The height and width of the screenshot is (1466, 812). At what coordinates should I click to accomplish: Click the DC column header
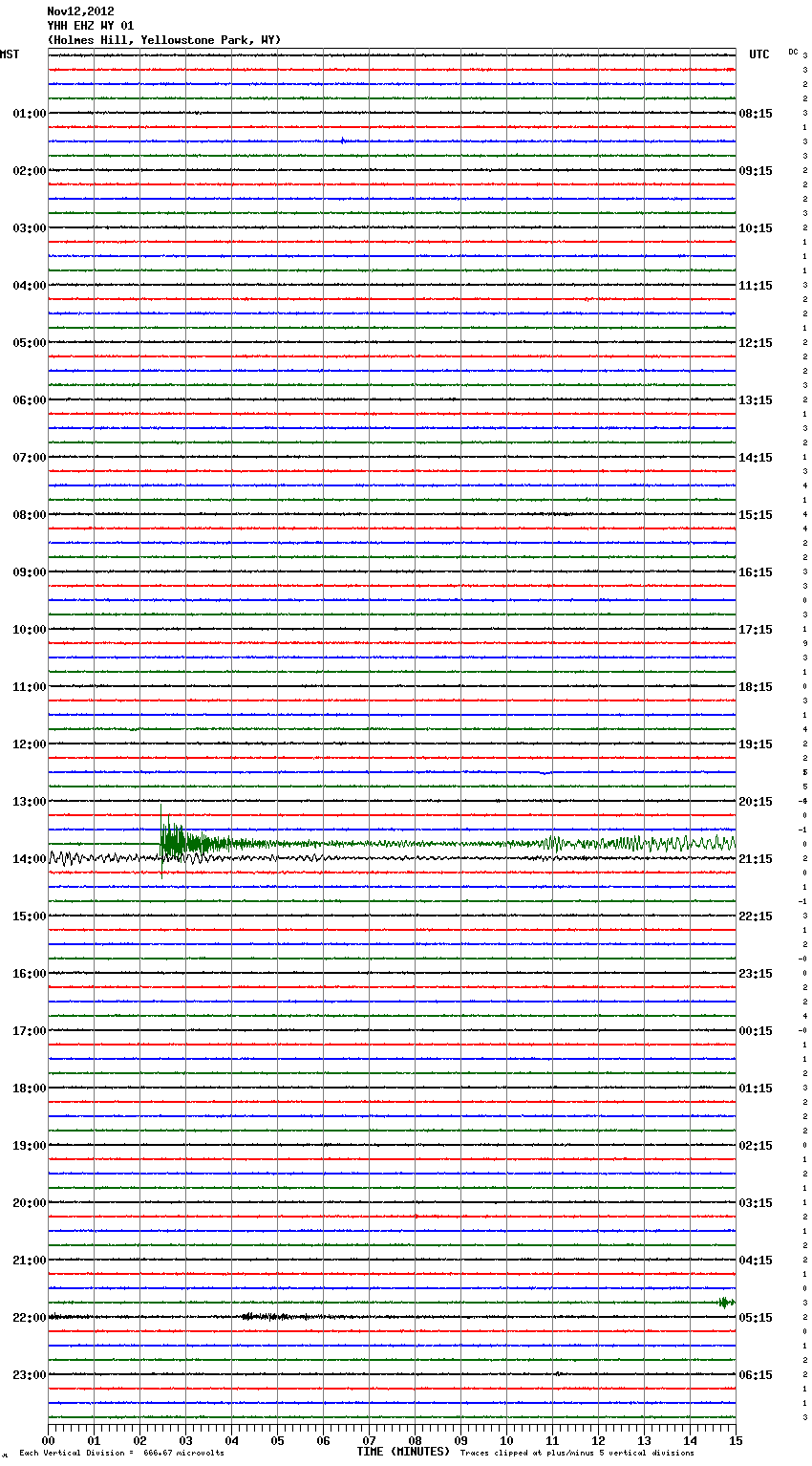tap(793, 52)
